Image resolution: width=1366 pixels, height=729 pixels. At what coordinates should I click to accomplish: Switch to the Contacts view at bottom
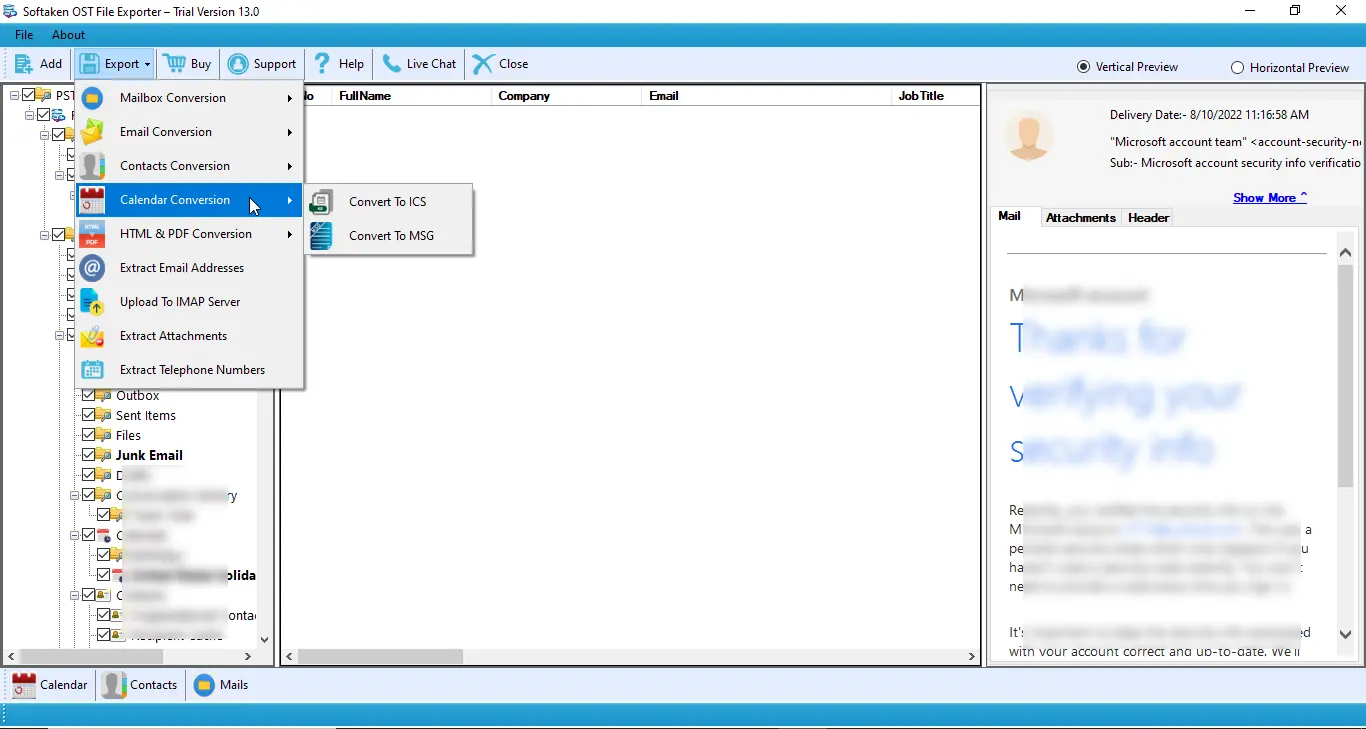pyautogui.click(x=140, y=685)
